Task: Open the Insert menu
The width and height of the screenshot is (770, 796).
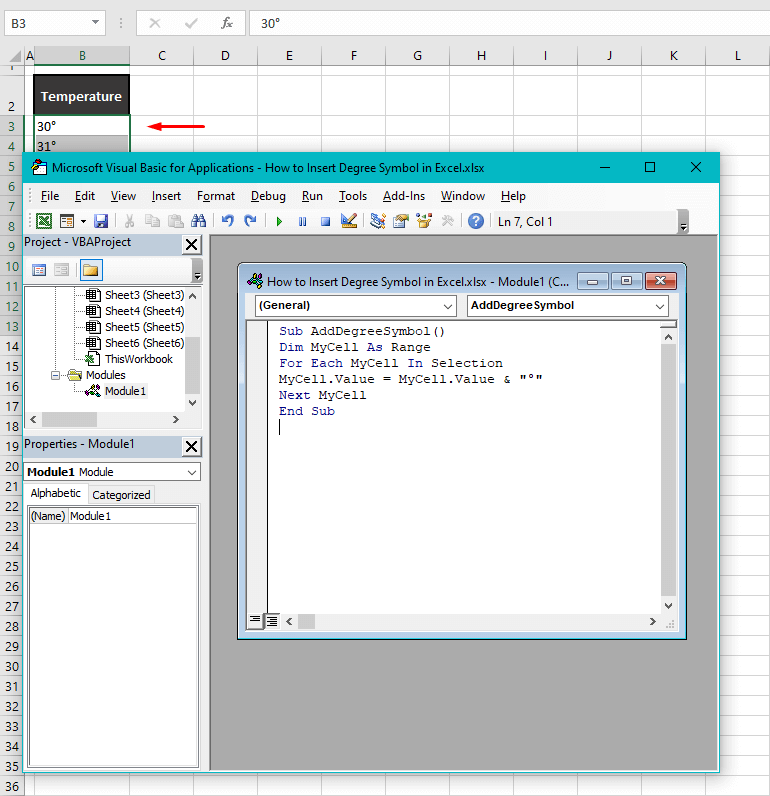Action: pyautogui.click(x=166, y=196)
